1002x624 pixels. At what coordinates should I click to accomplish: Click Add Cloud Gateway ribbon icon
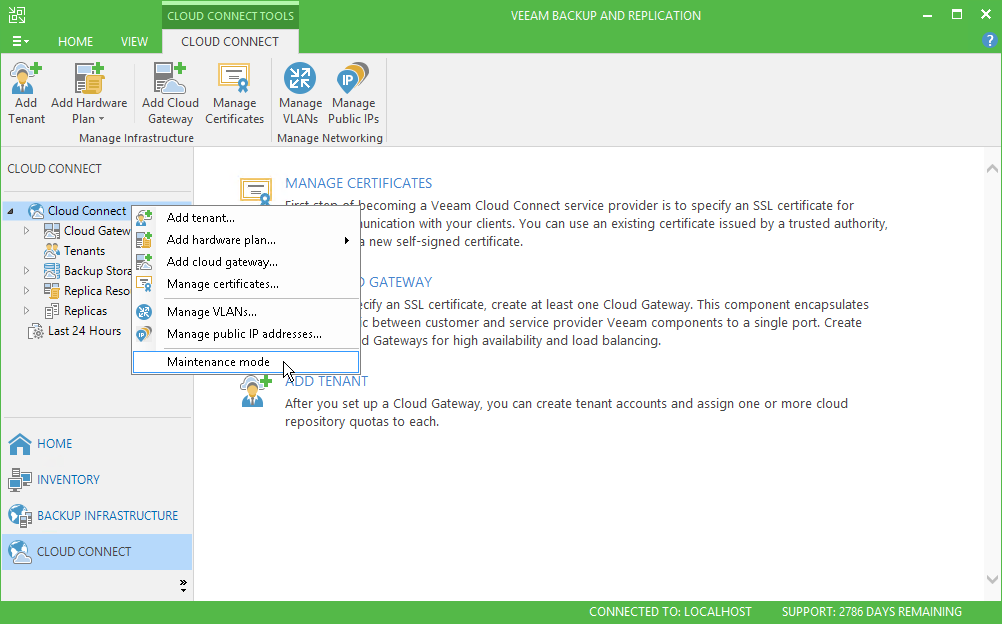[170, 93]
